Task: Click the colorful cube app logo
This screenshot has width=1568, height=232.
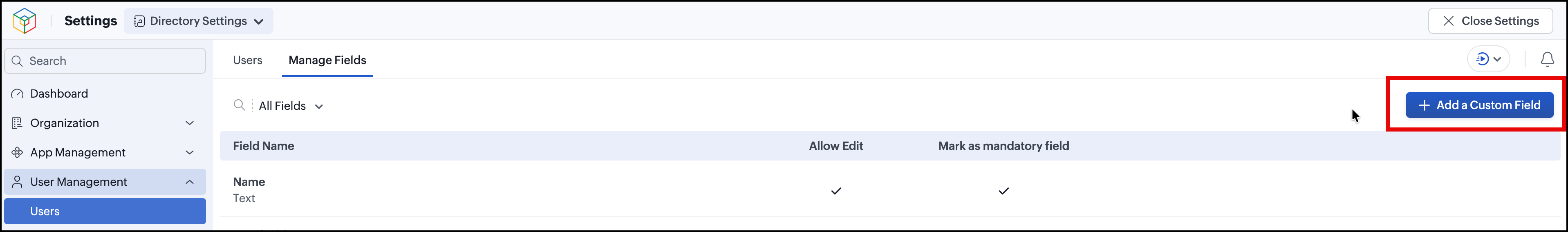Action: (25, 21)
